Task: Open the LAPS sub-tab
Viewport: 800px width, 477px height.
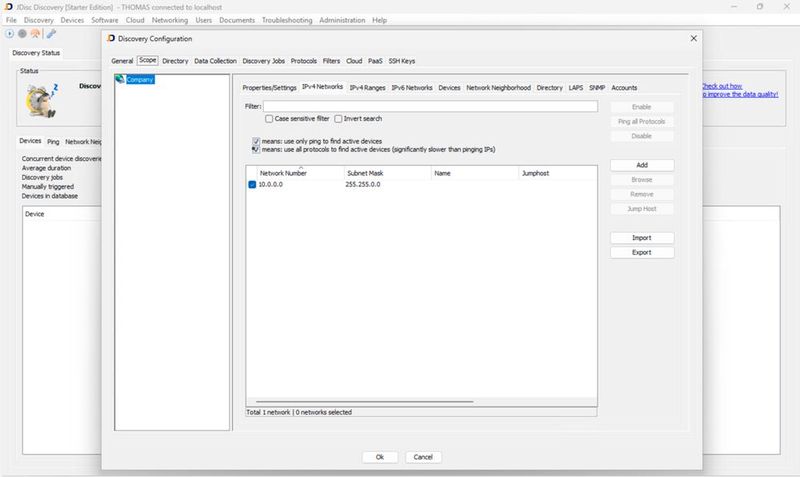Action: coord(576,88)
